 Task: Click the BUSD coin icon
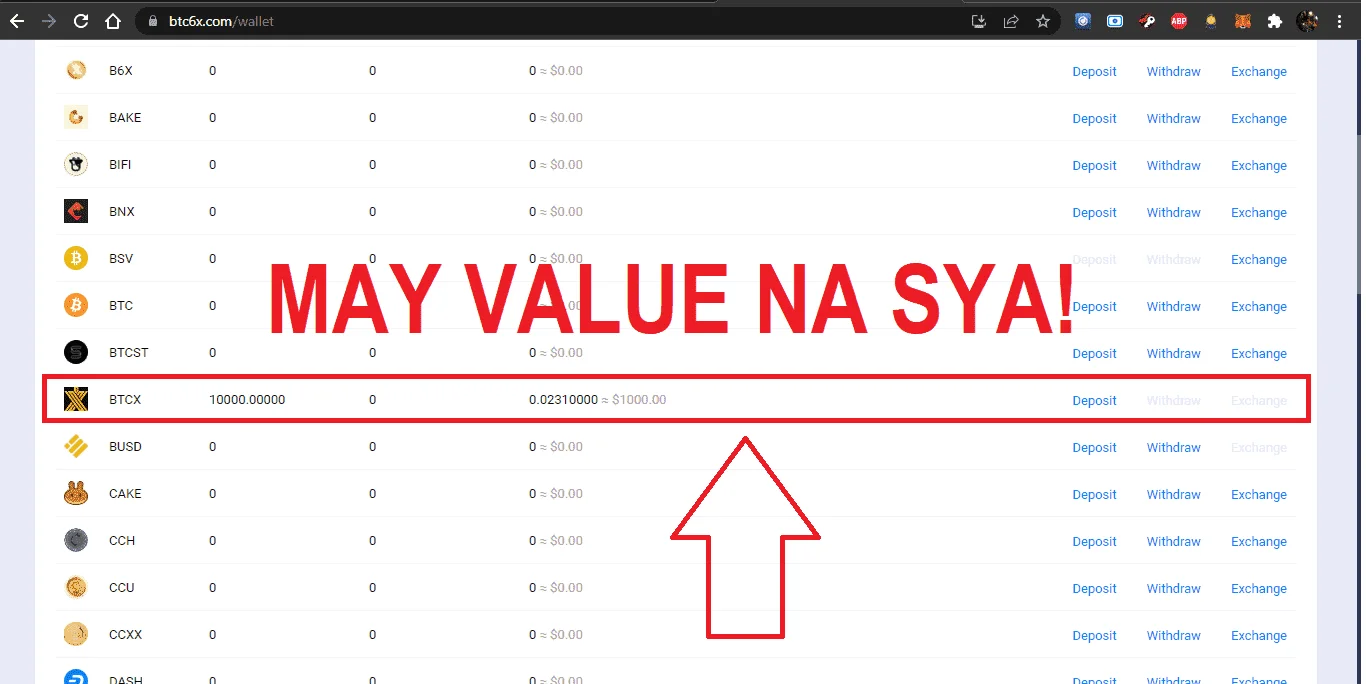[x=76, y=447]
